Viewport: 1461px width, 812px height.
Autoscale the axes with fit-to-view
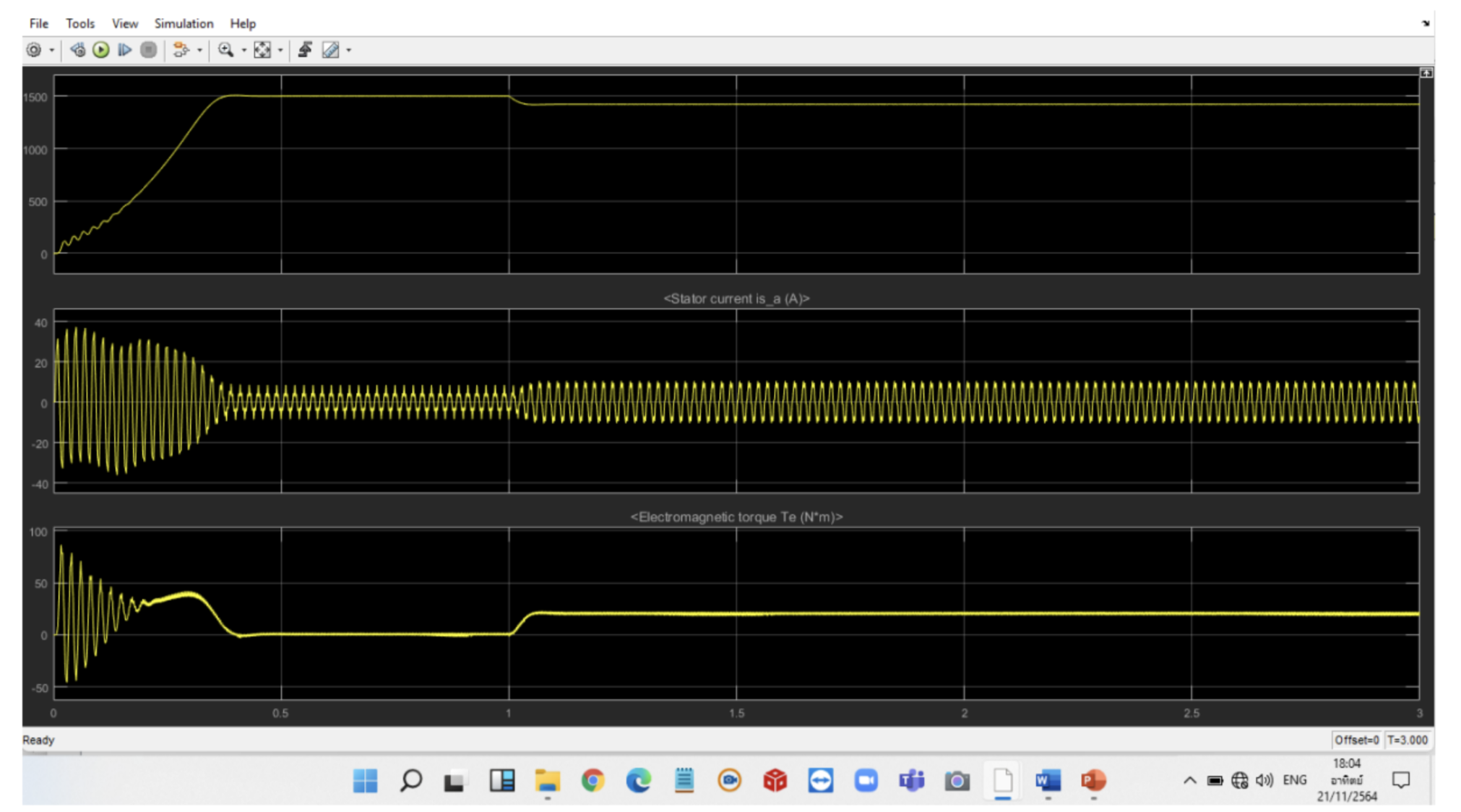[x=262, y=50]
